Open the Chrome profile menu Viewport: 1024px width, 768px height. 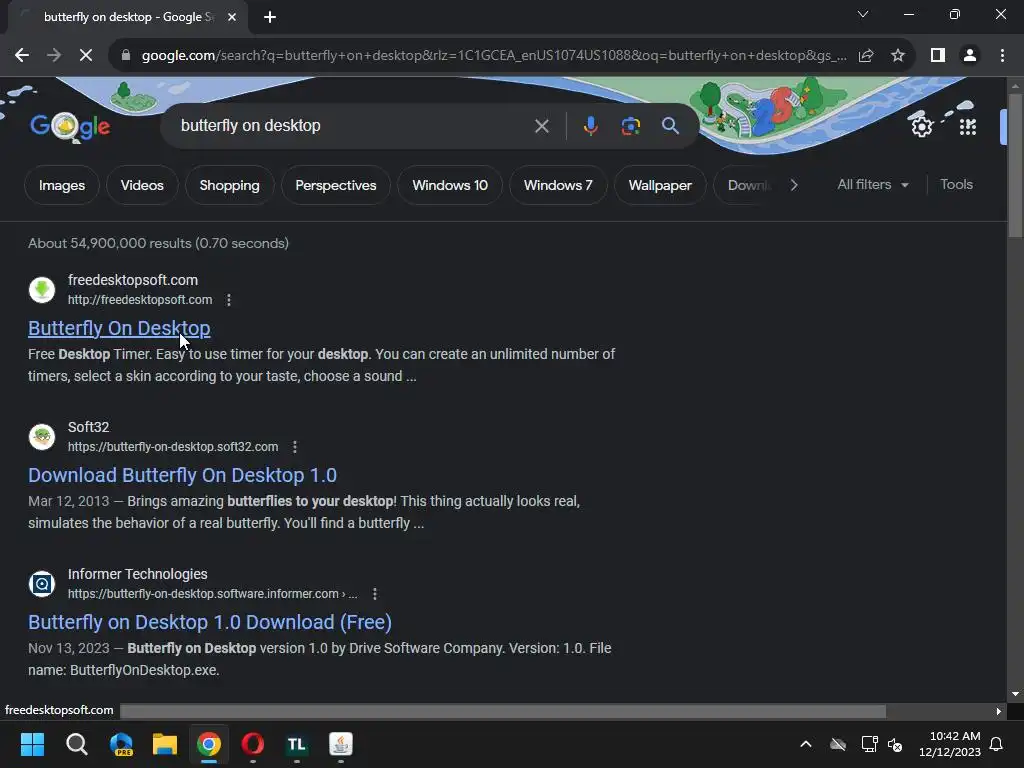coord(970,56)
